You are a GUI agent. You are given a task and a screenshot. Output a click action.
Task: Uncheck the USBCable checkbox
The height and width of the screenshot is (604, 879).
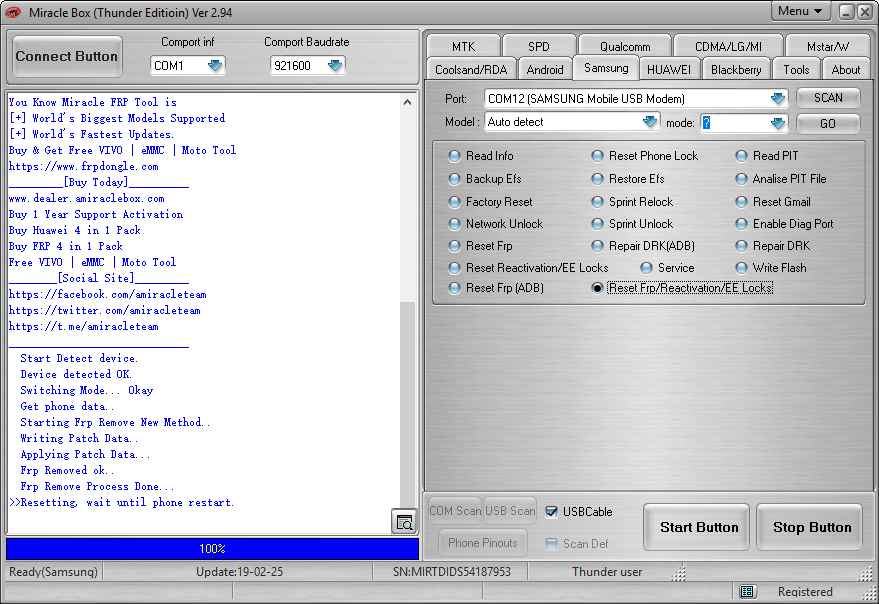click(552, 511)
